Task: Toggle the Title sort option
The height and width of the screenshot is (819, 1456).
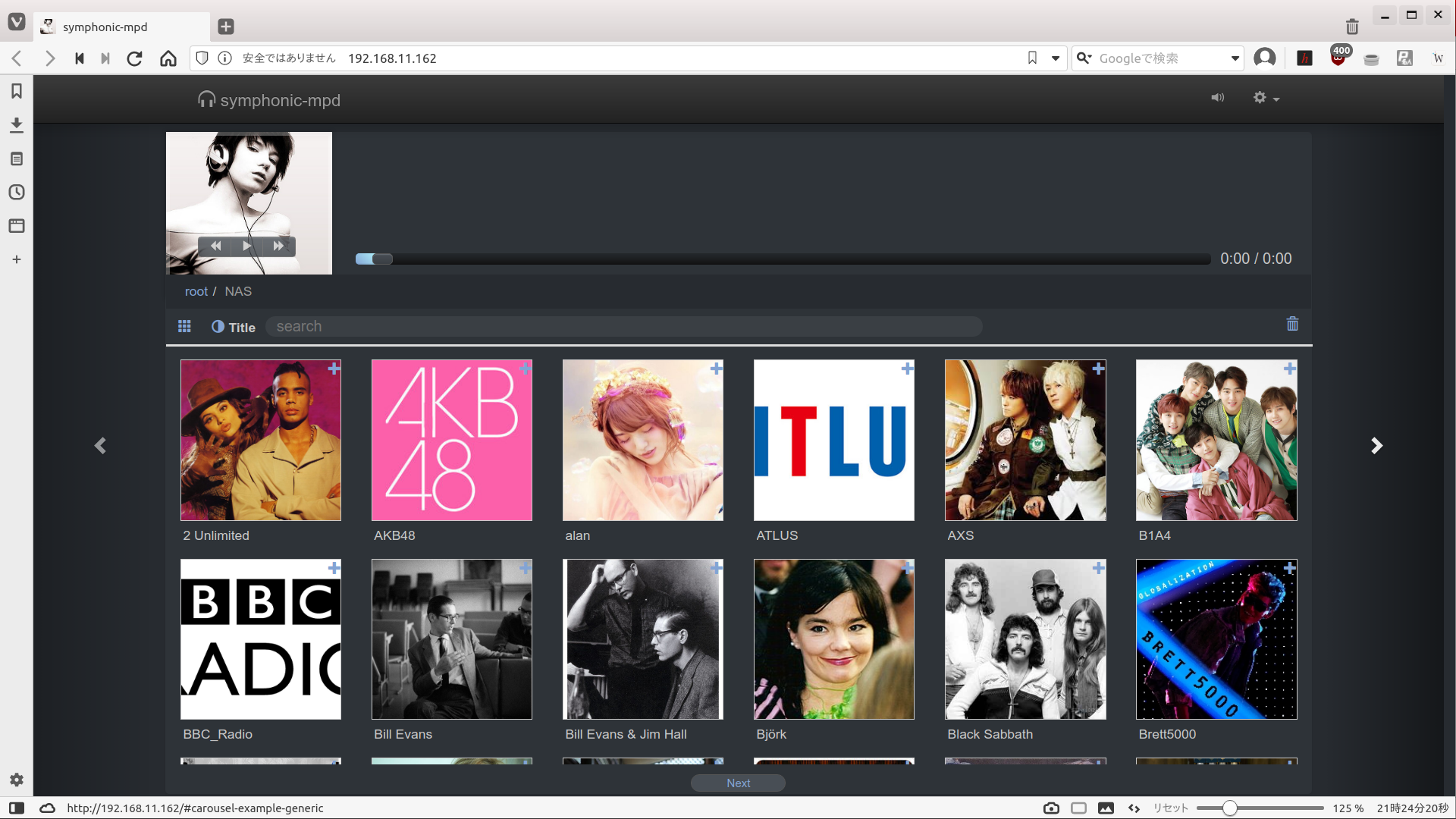Action: click(234, 327)
